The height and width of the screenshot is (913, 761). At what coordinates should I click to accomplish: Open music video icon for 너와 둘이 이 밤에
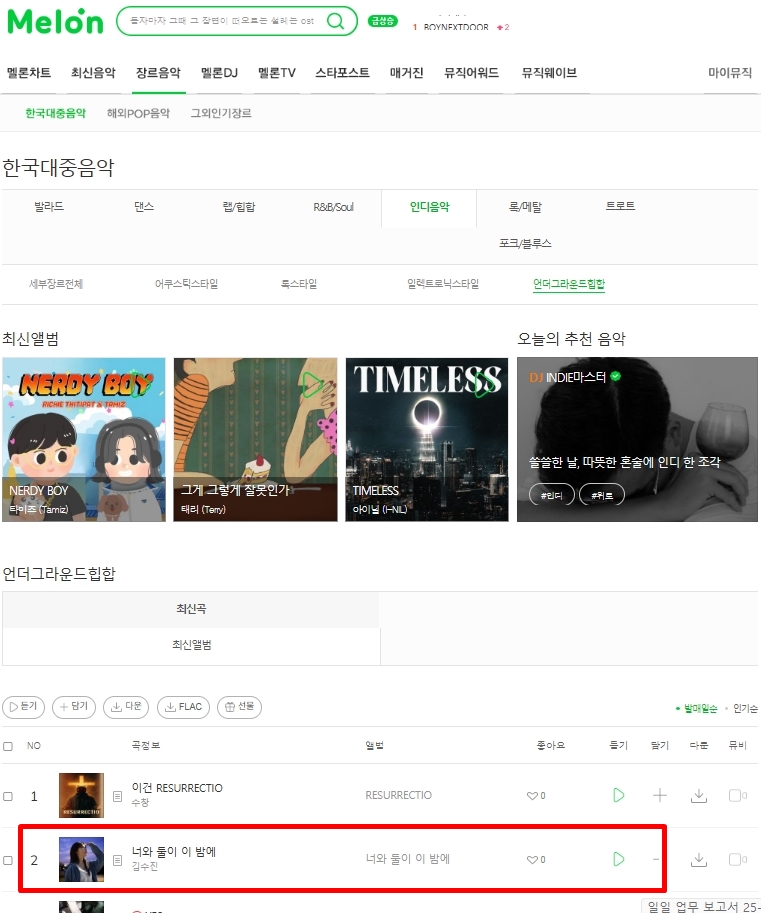pyautogui.click(x=738, y=859)
